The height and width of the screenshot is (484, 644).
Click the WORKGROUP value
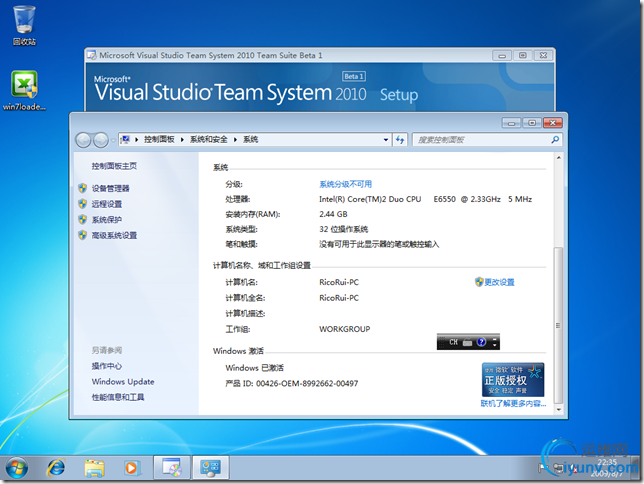[345, 329]
